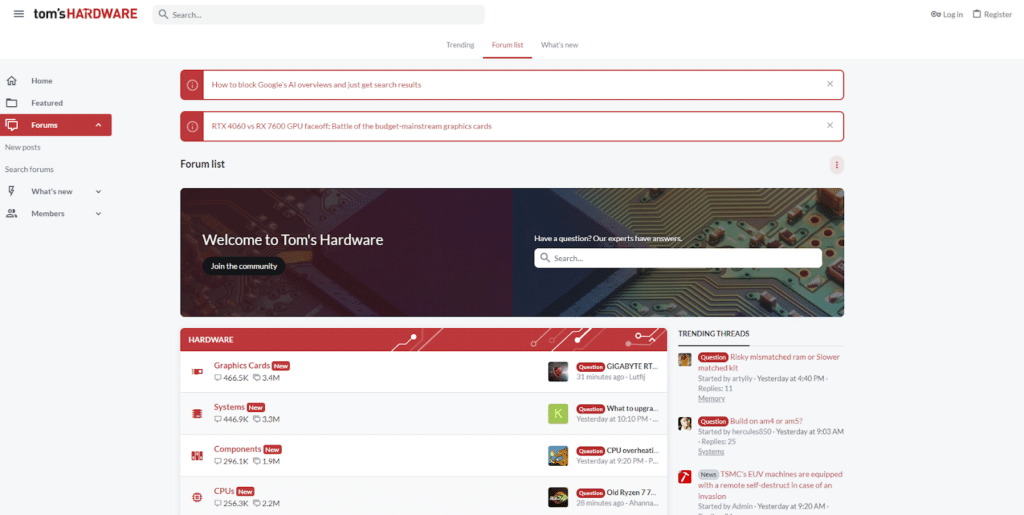
Task: Open New posts in sidebar
Action: coord(23,148)
